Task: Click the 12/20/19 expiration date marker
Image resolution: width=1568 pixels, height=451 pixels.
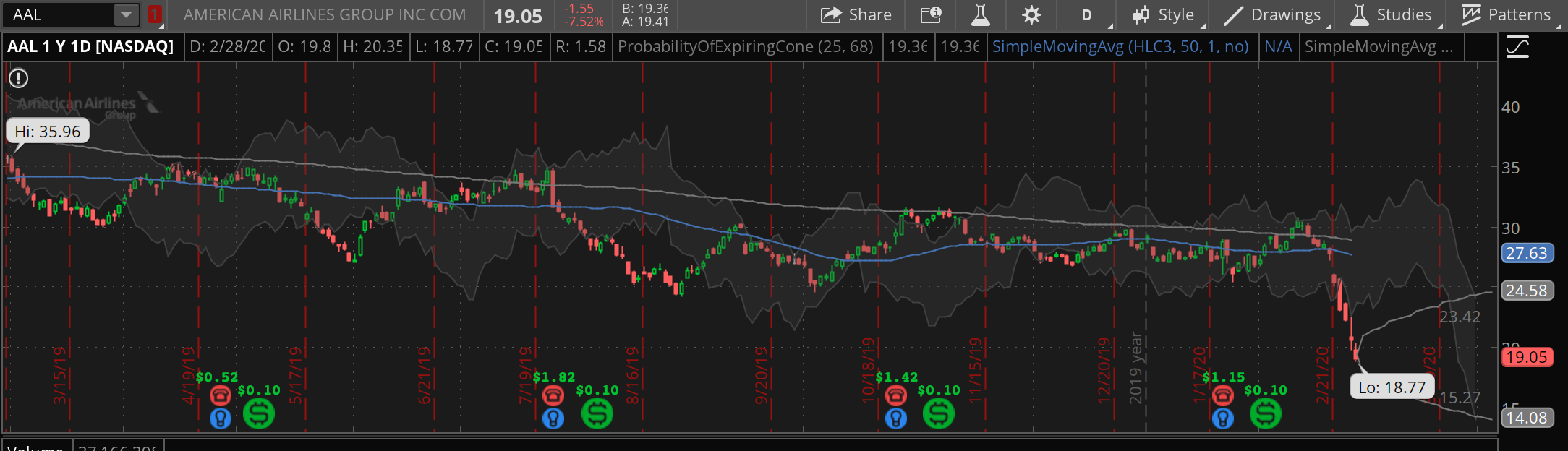Action: click(x=1104, y=370)
